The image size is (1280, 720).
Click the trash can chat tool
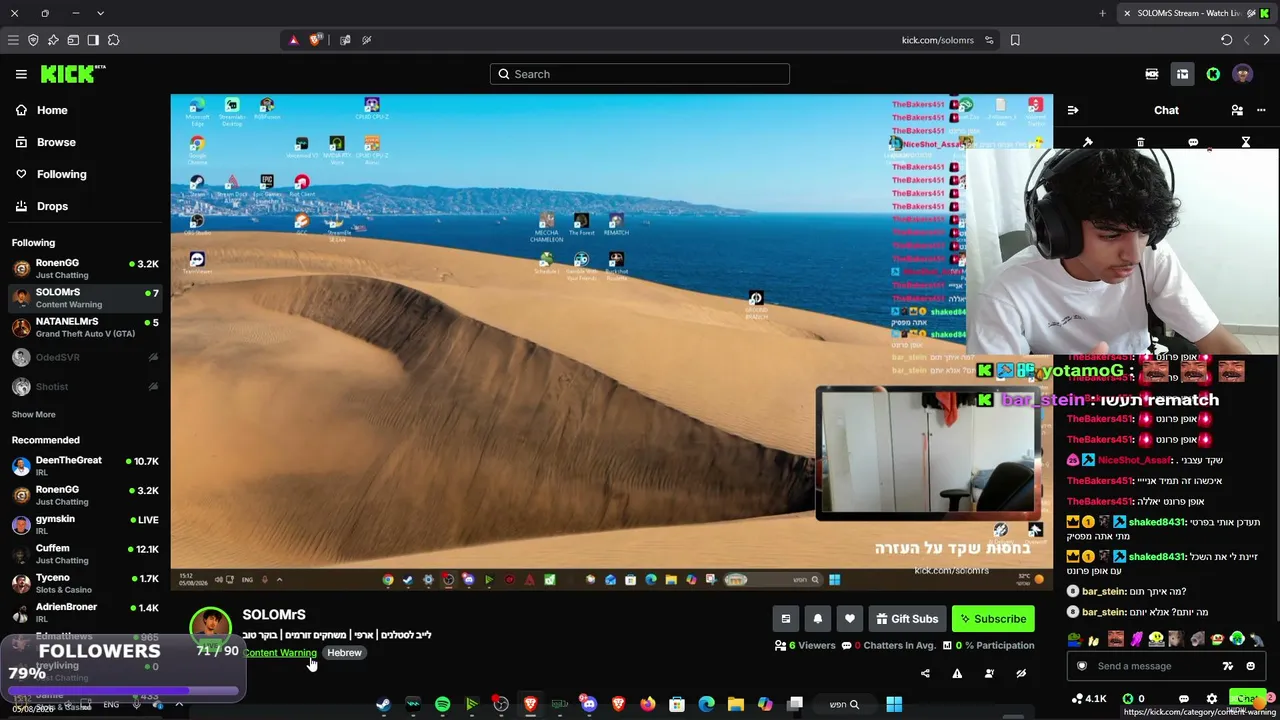pos(1140,142)
